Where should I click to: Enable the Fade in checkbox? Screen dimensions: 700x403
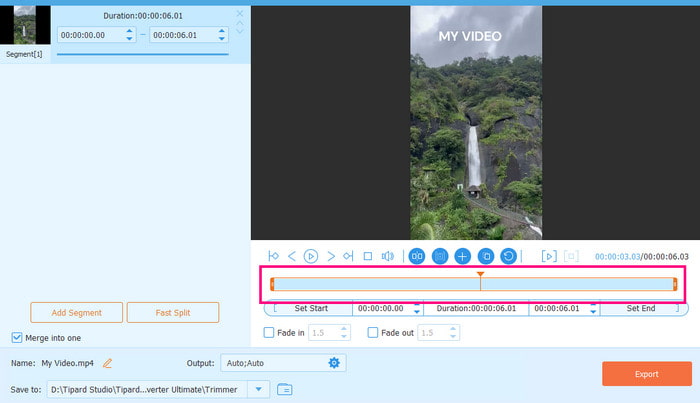[x=269, y=332]
